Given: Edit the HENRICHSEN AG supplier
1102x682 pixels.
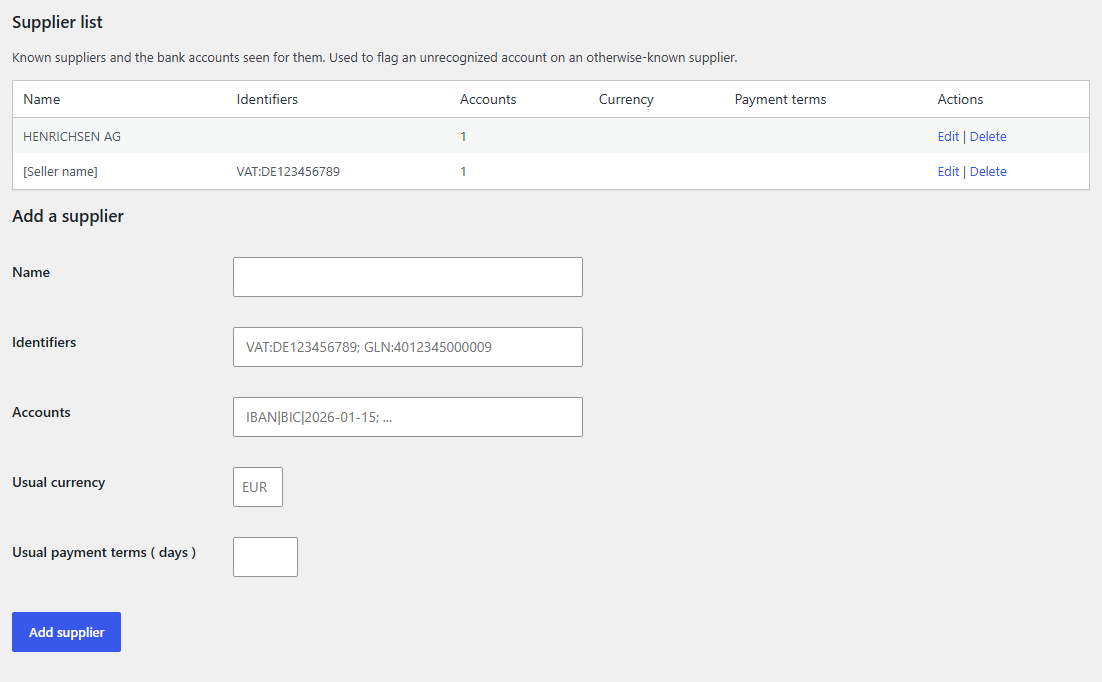Looking at the screenshot, I should click(x=947, y=136).
